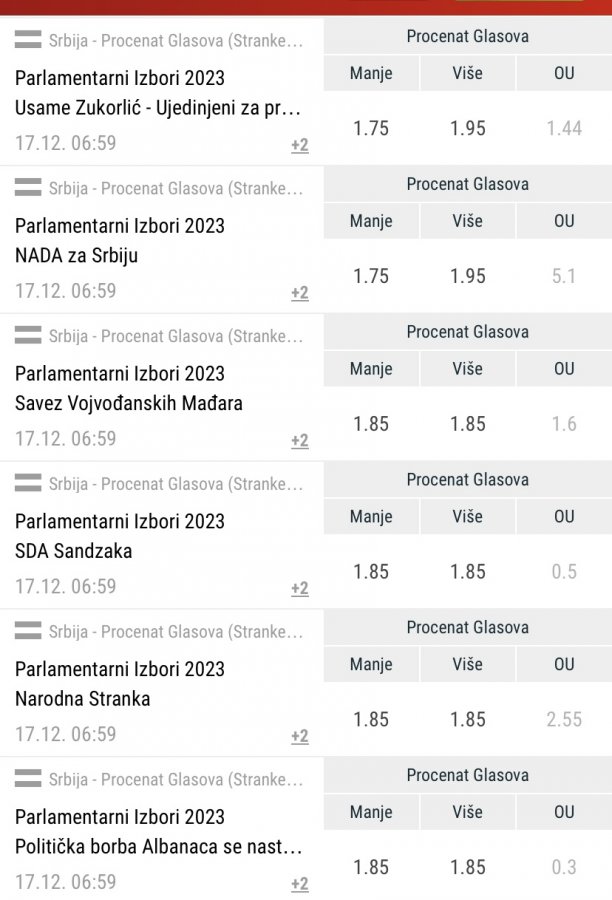Click the flag icon above Savez Vojvođanskih Mađara
Screen dimensions: 612x900
(x=28, y=336)
